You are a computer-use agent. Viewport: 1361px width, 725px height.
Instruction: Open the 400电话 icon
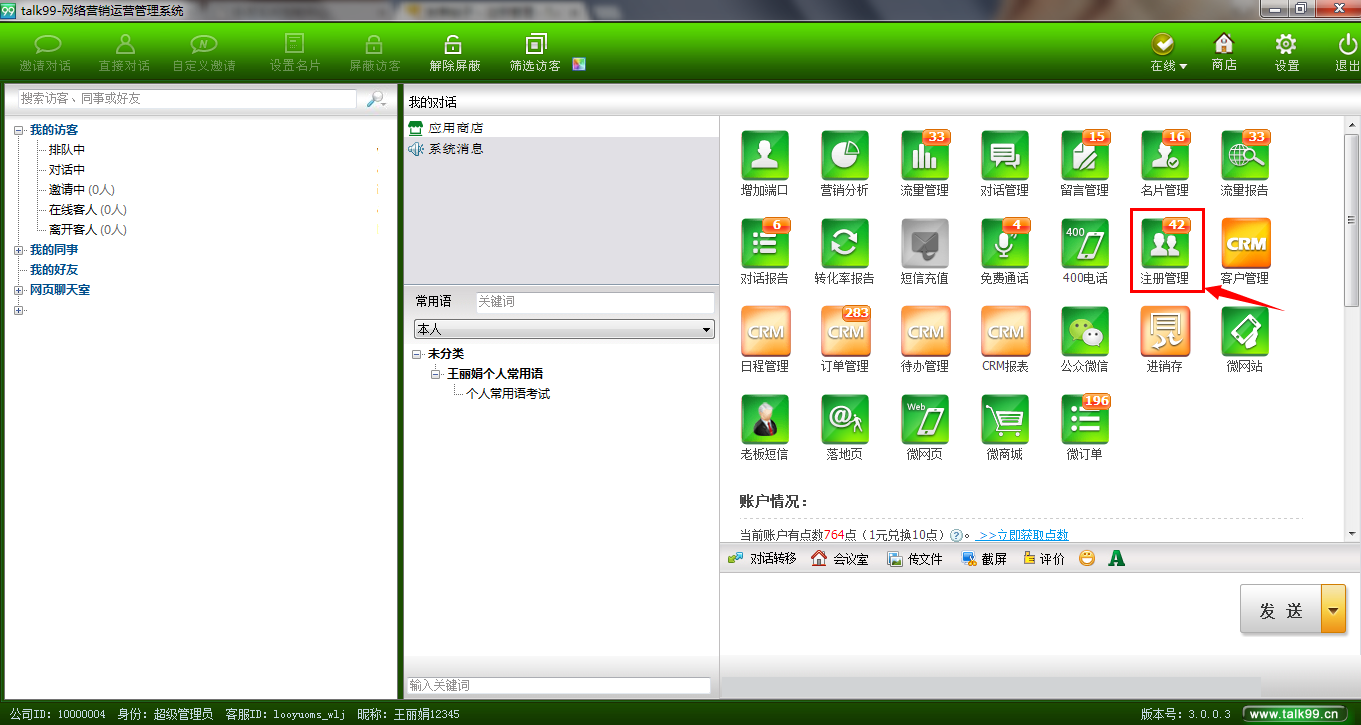[x=1085, y=244]
